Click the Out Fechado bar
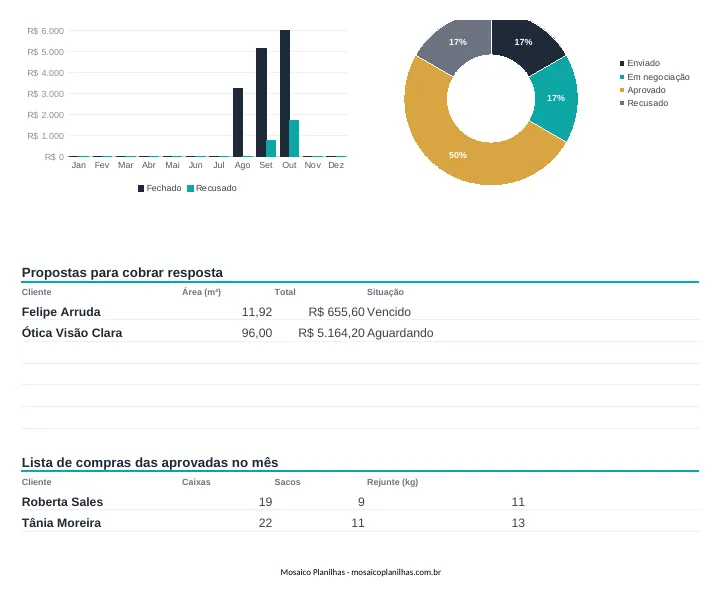 click(285, 94)
